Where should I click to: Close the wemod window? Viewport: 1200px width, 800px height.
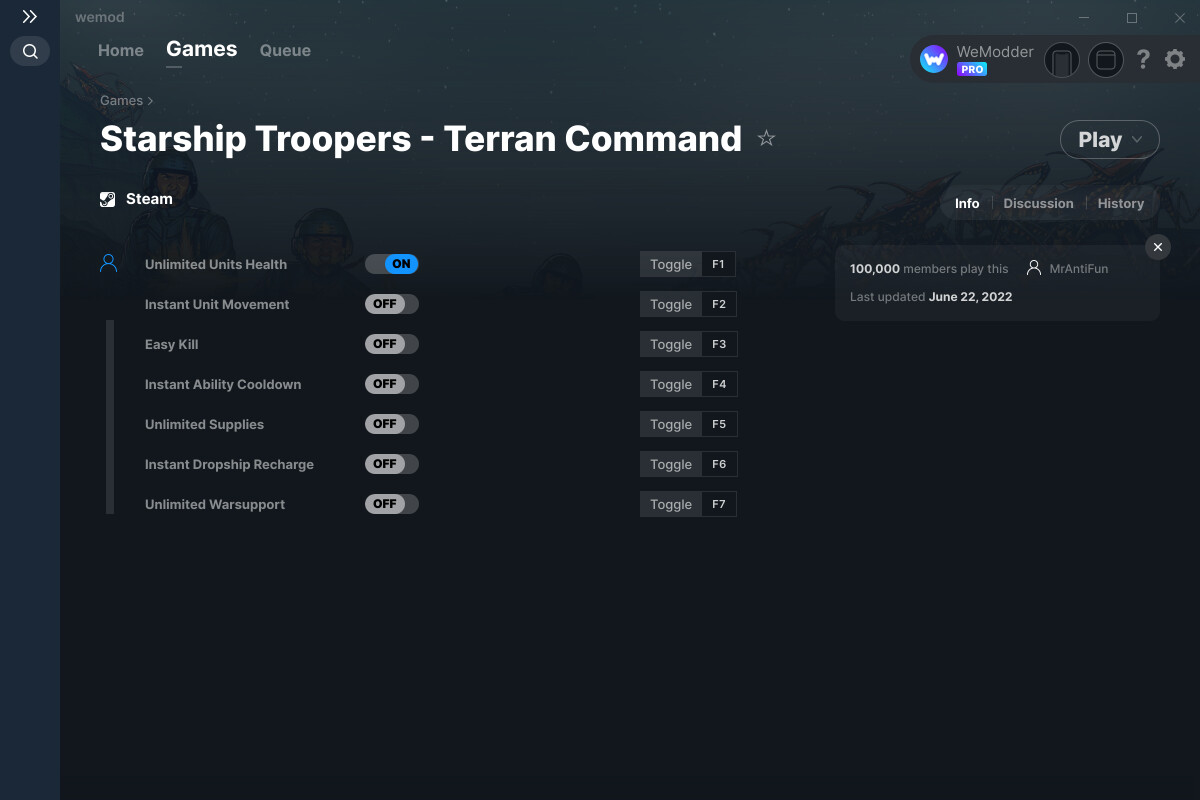[1179, 18]
